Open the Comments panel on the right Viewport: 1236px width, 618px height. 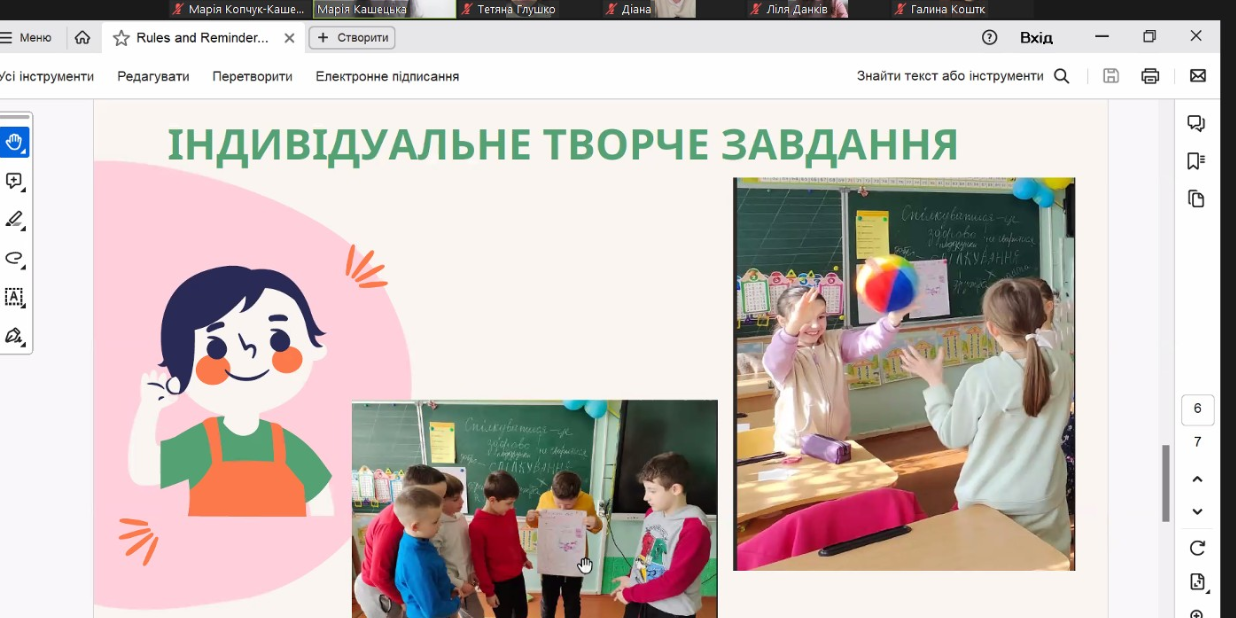[x=1196, y=123]
